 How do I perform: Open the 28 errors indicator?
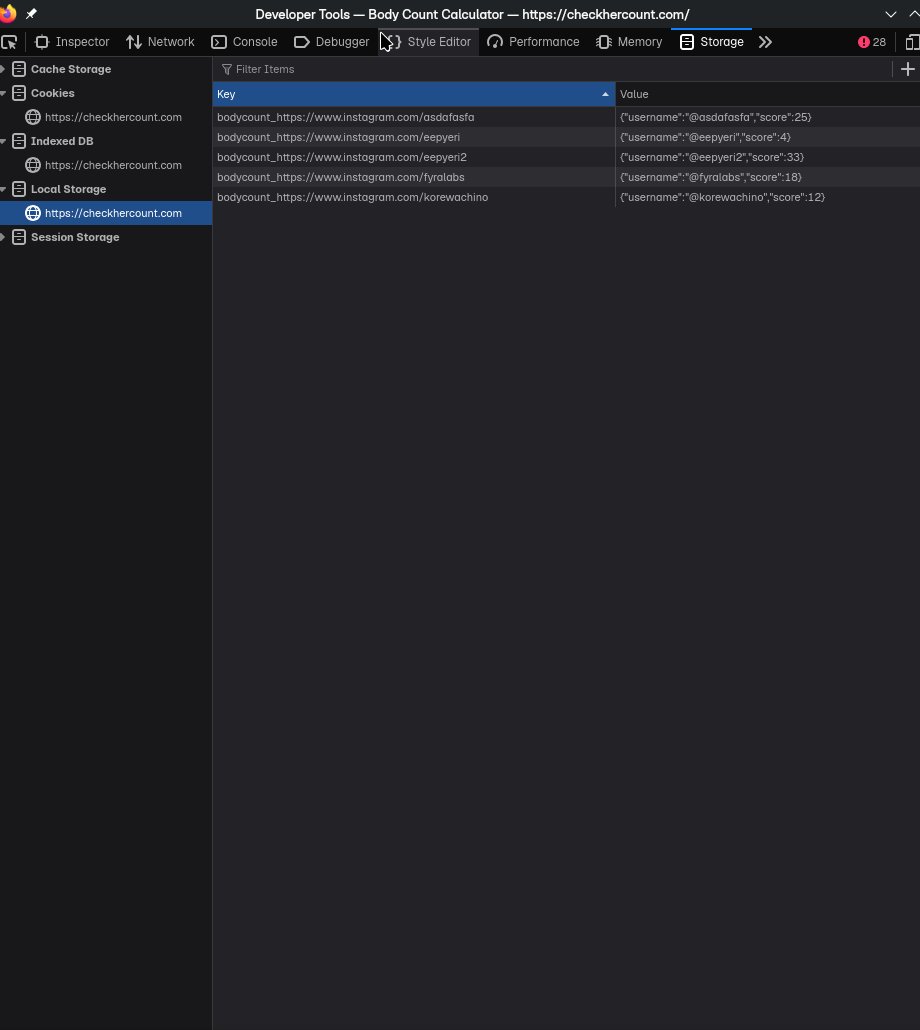click(872, 42)
